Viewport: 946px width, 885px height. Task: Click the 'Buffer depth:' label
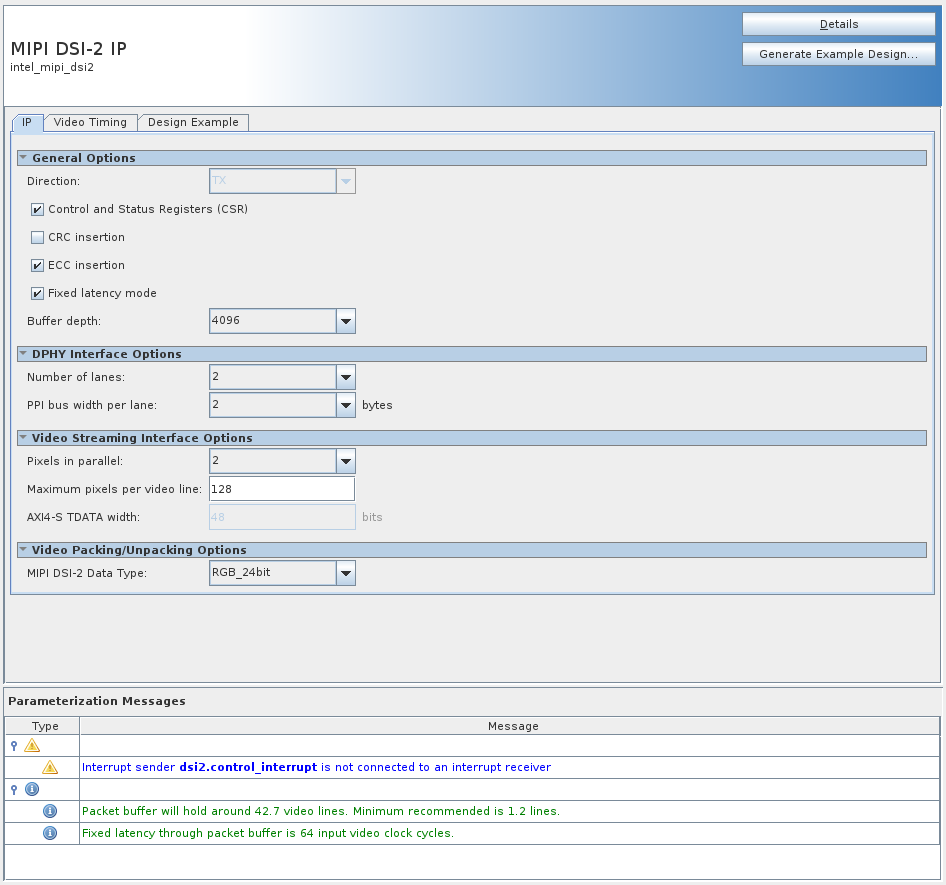(64, 321)
